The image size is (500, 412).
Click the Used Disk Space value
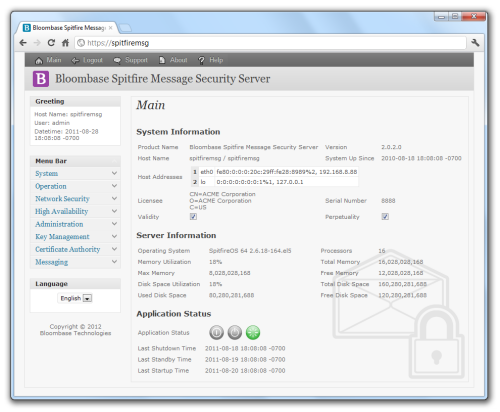231,295
